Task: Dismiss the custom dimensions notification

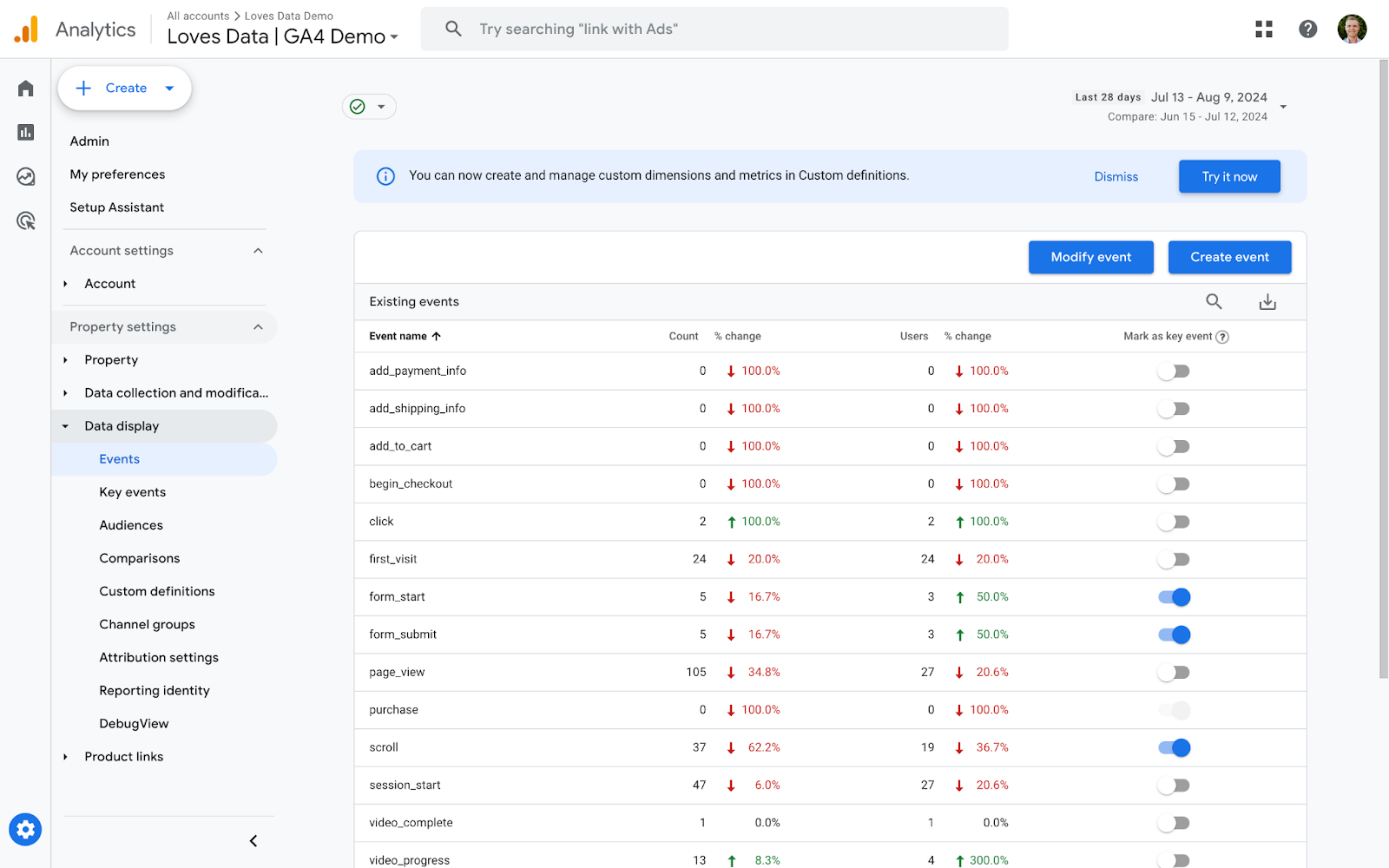Action: [x=1116, y=176]
